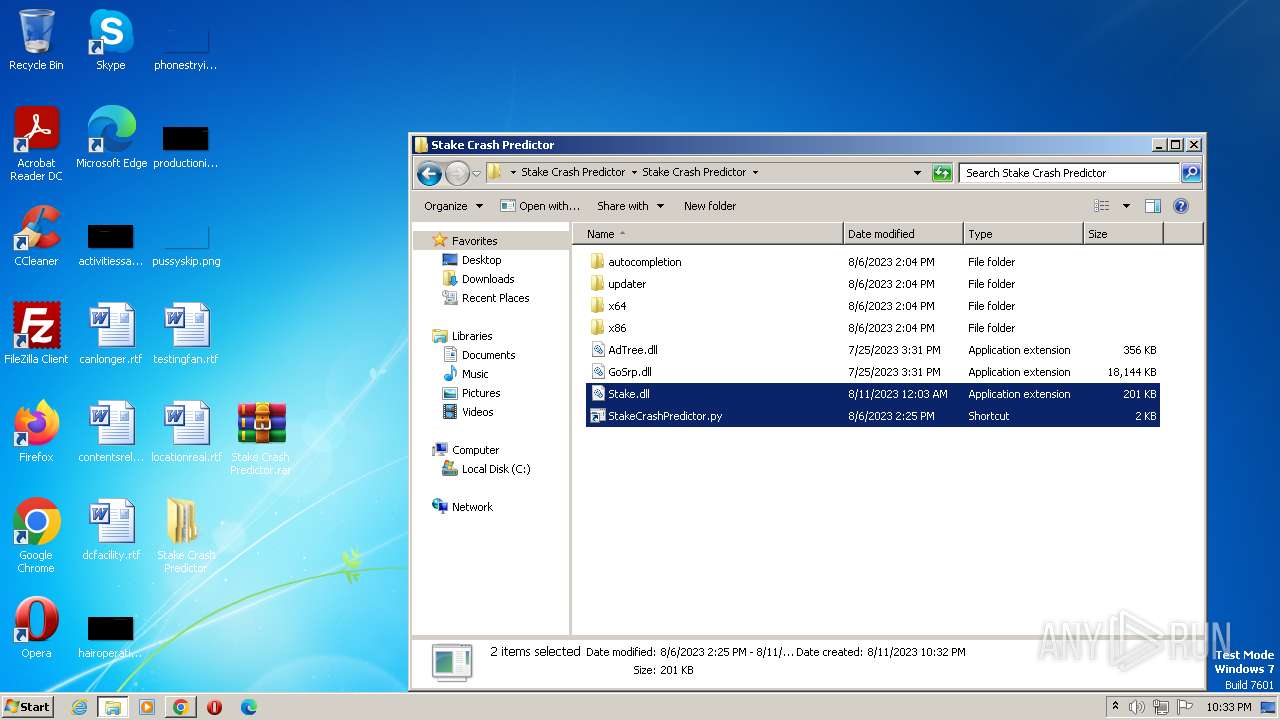Open Internet Explorer from taskbar
Viewport: 1280px width, 720px height.
point(79,707)
